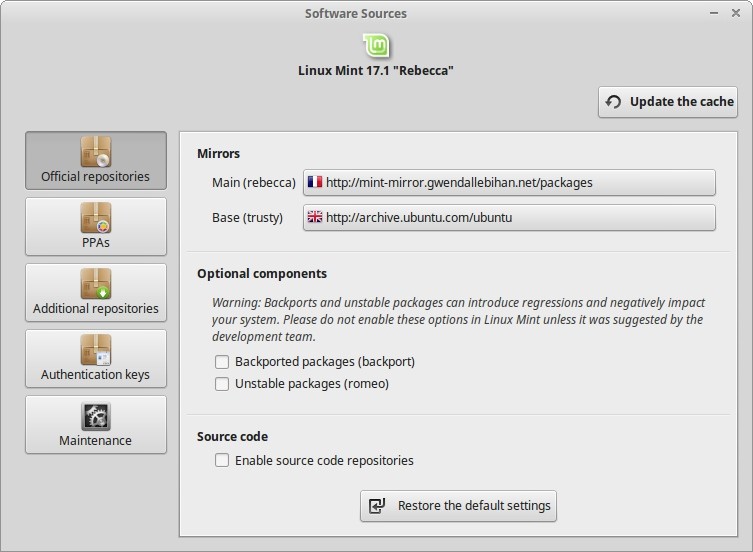Open the Maintenance gear icon
The height and width of the screenshot is (552, 753).
click(x=96, y=416)
